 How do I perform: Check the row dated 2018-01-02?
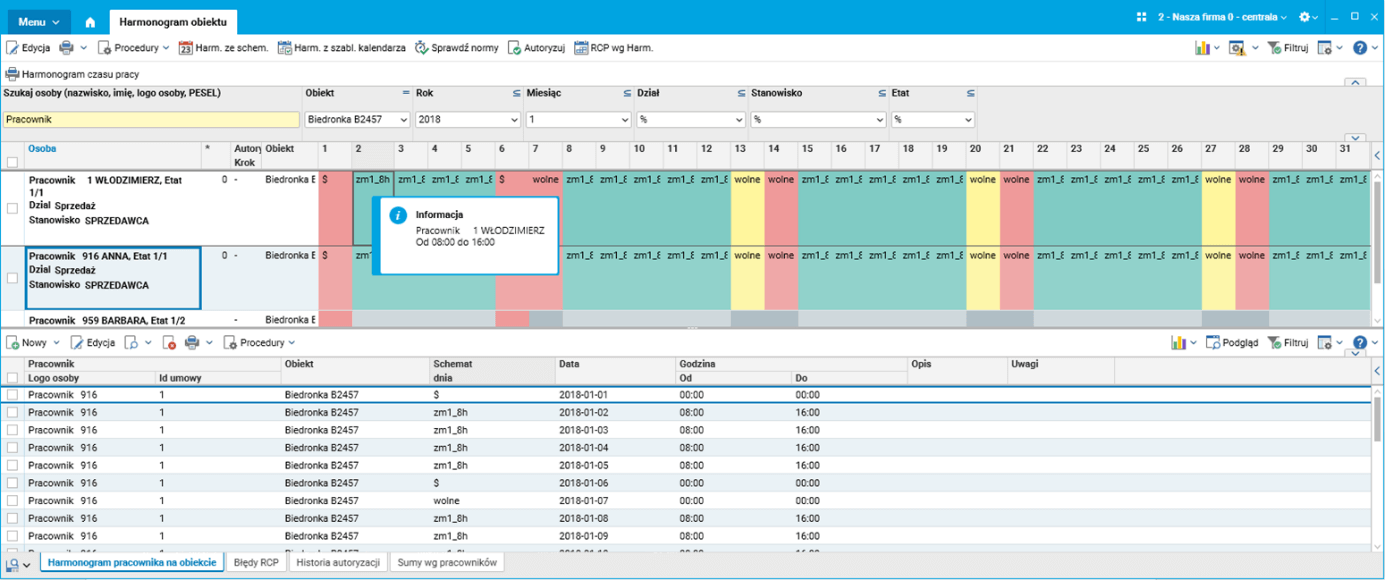click(x=12, y=412)
